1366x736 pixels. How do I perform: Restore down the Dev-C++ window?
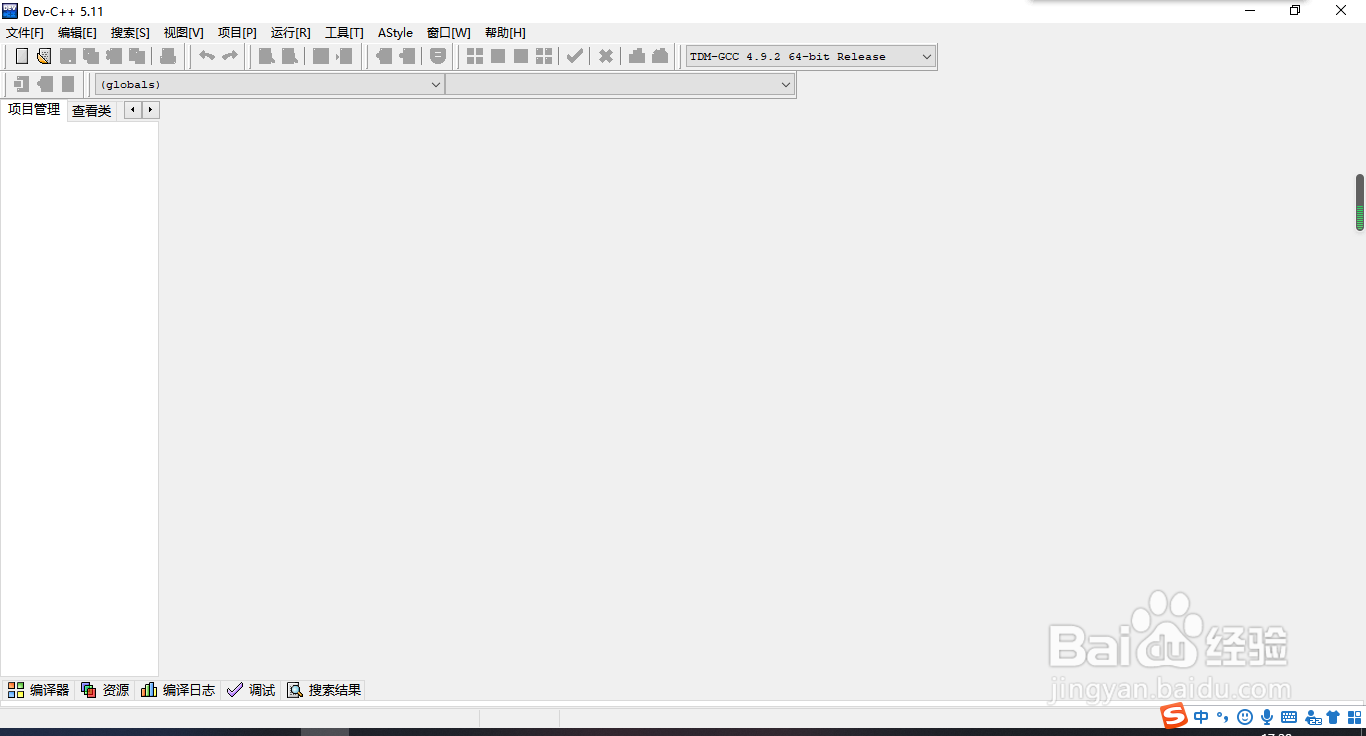1295,11
